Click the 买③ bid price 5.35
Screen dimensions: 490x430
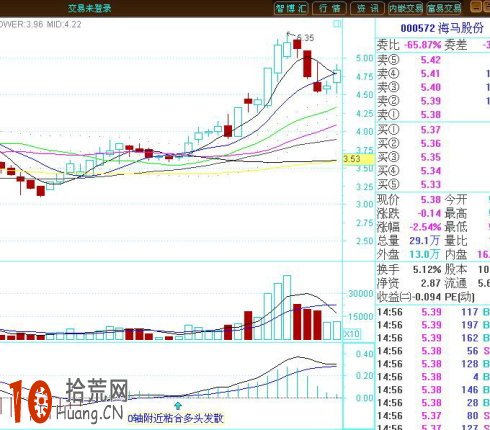pos(430,157)
